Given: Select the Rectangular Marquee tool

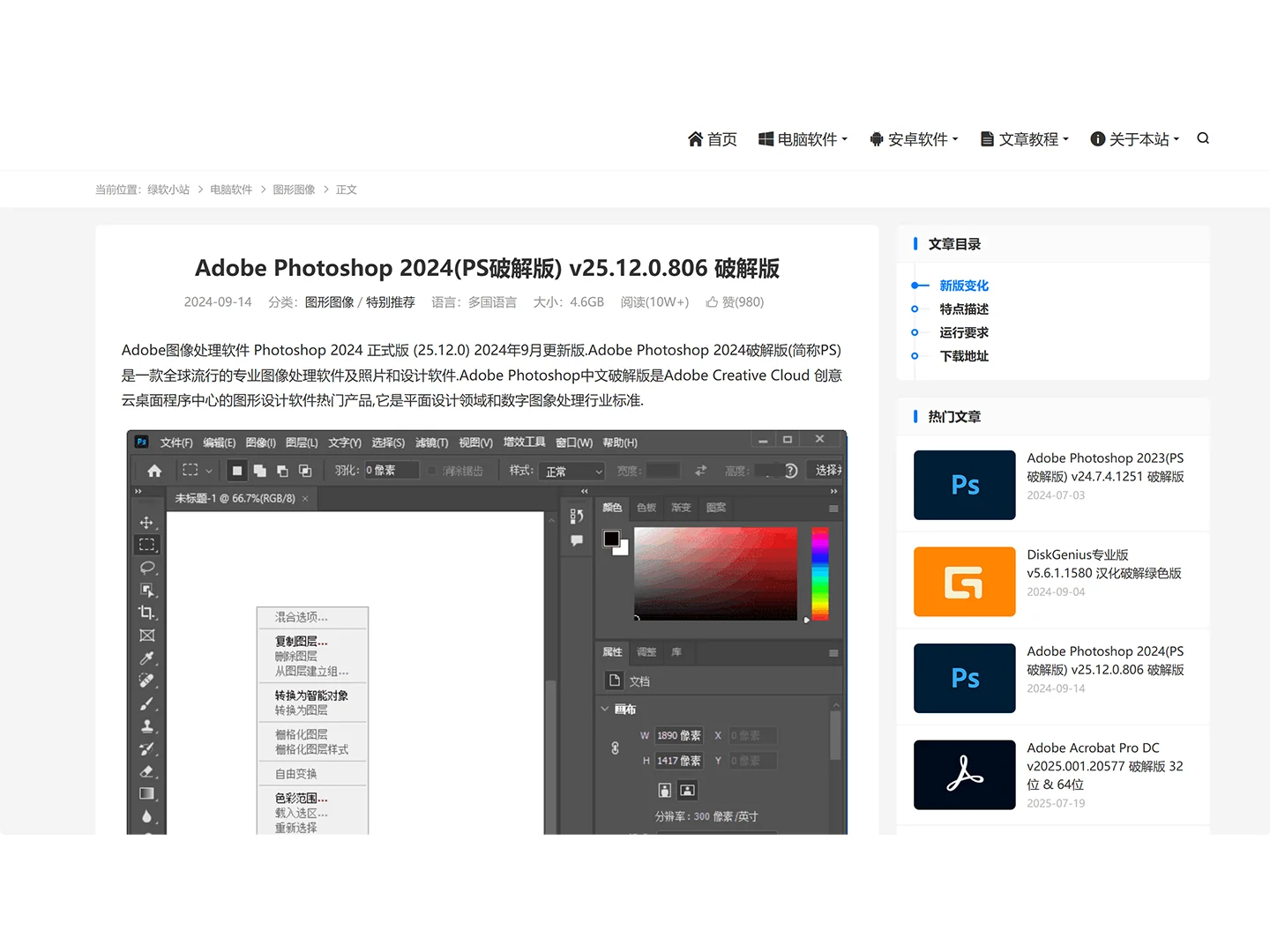Looking at the screenshot, I should [147, 545].
